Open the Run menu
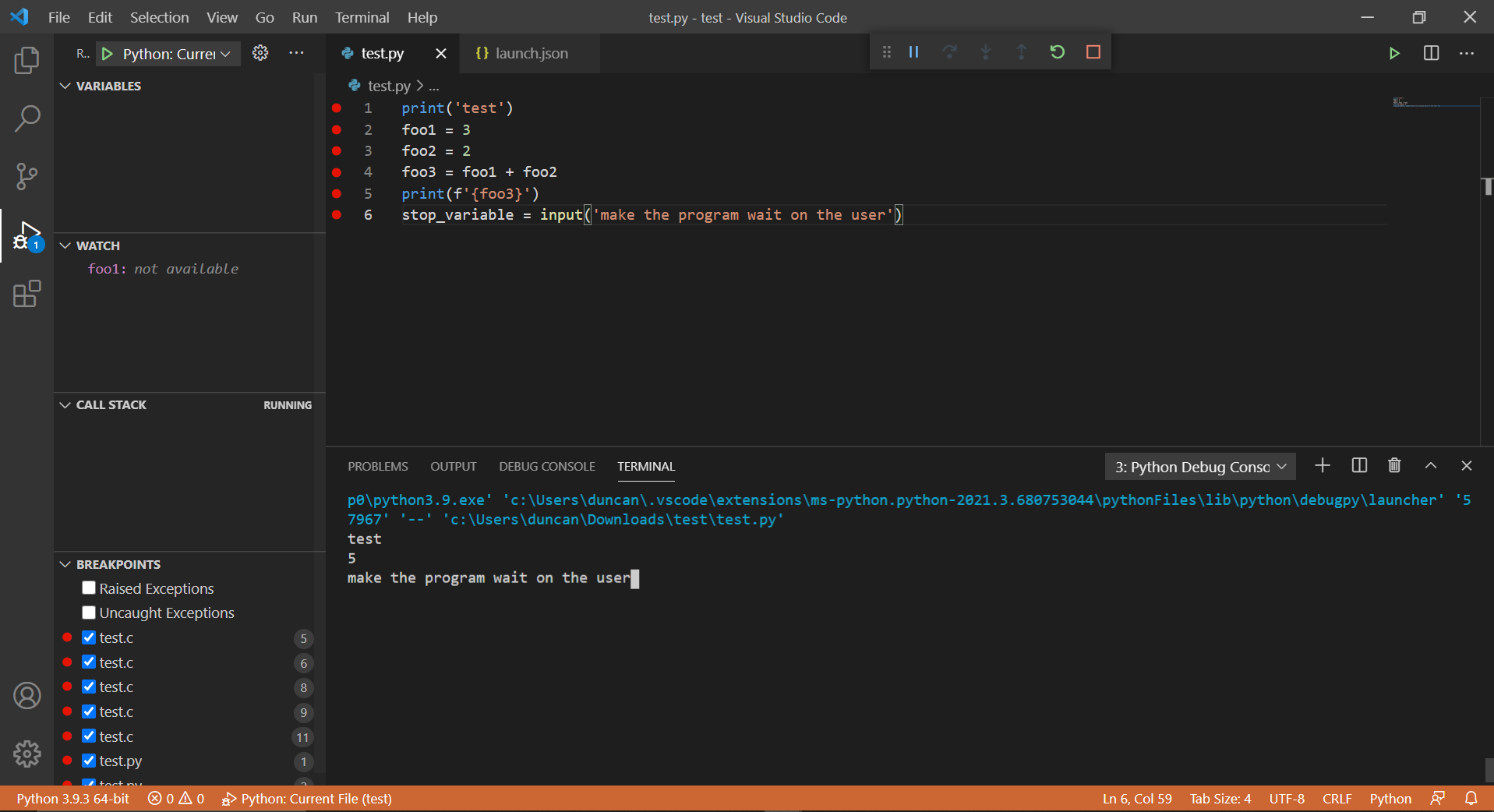 (304, 17)
